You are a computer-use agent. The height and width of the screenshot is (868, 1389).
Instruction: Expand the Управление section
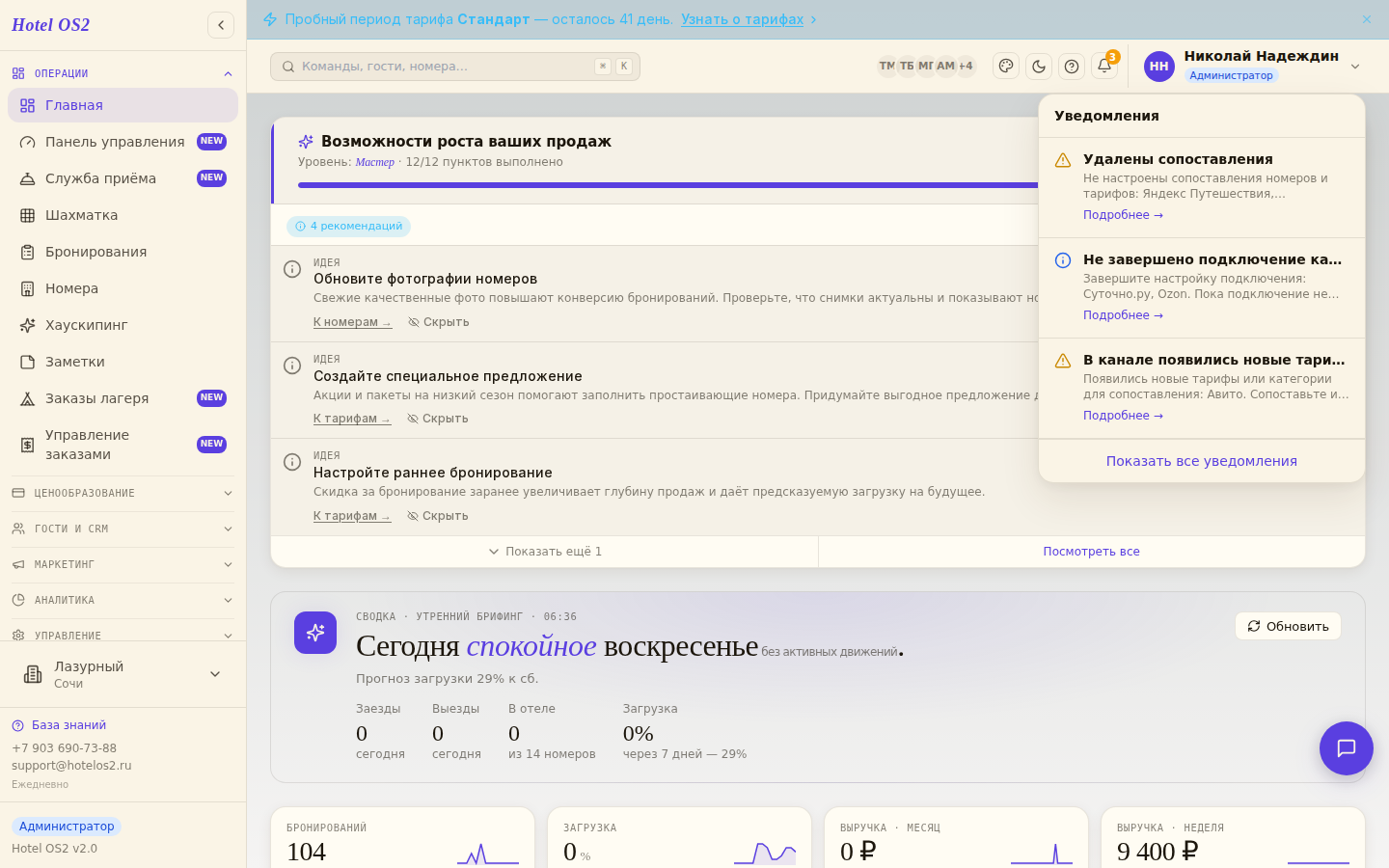coord(123,634)
